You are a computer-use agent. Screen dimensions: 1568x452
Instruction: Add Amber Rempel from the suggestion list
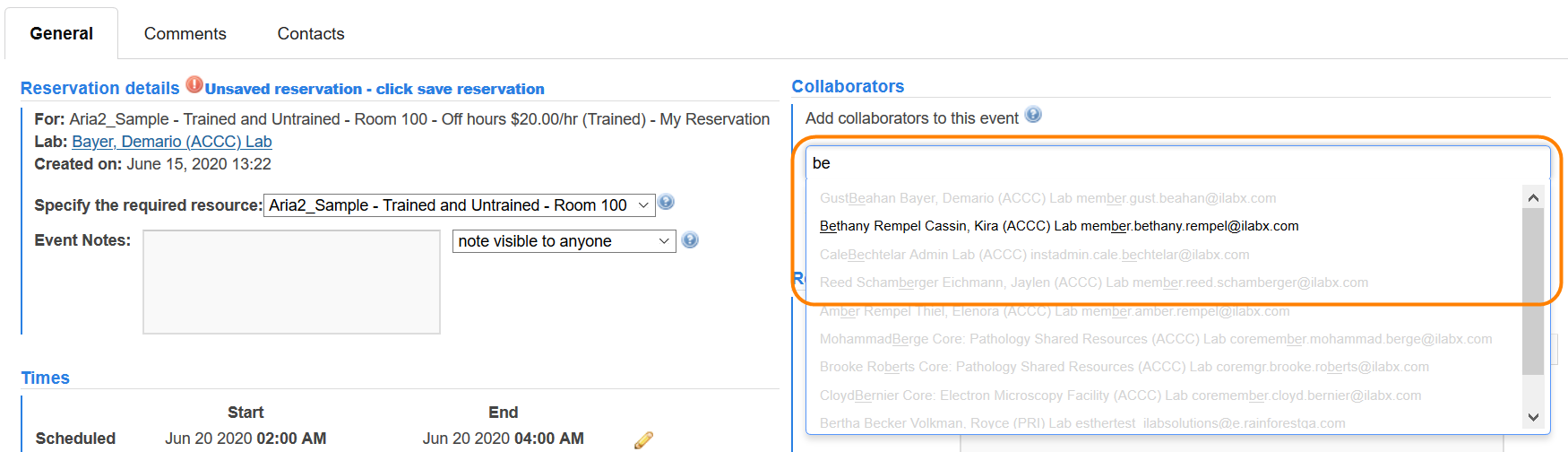[x=1054, y=311]
